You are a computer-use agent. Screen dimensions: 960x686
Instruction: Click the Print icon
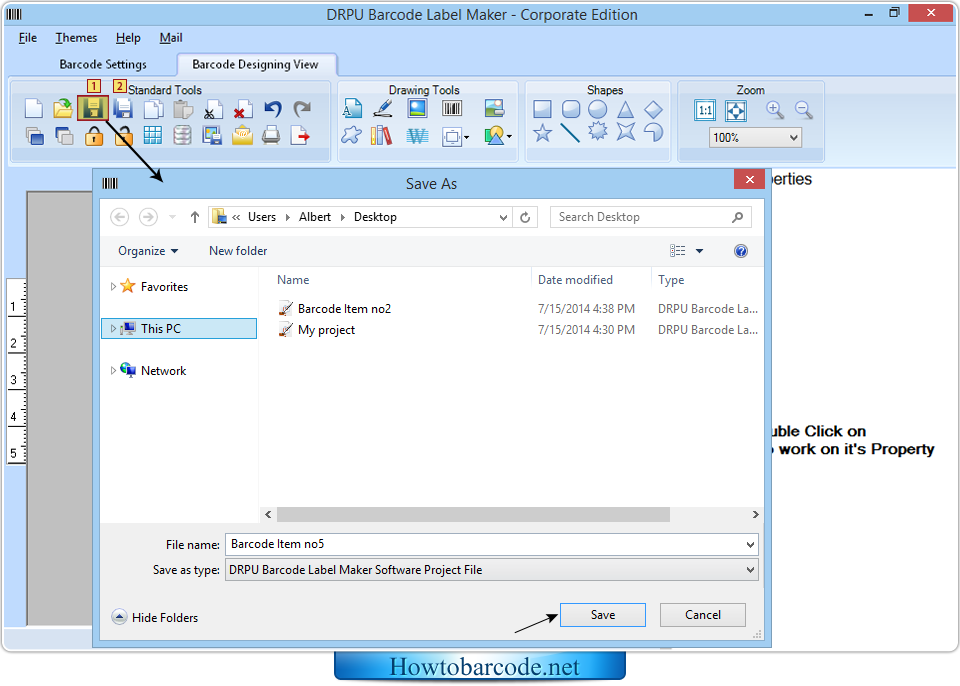pos(271,135)
